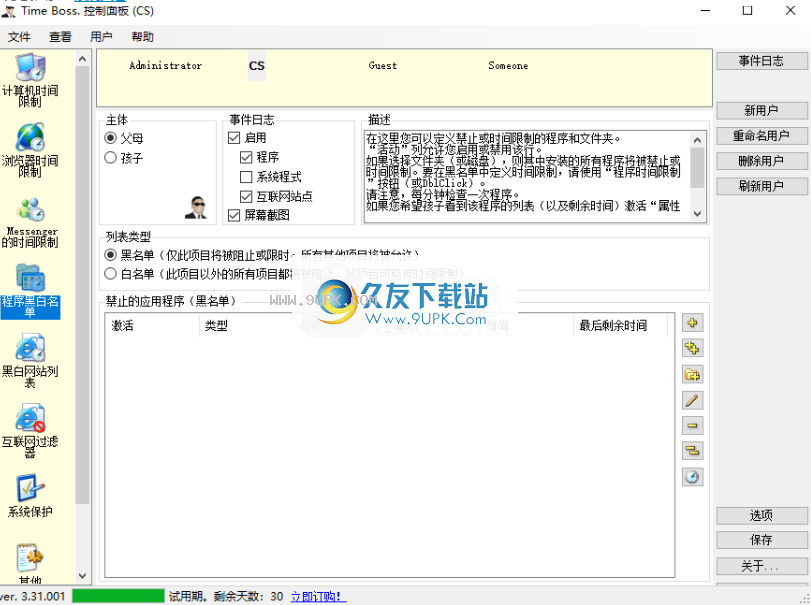Open Messenger time limit section
811x605 pixels.
tap(30, 222)
